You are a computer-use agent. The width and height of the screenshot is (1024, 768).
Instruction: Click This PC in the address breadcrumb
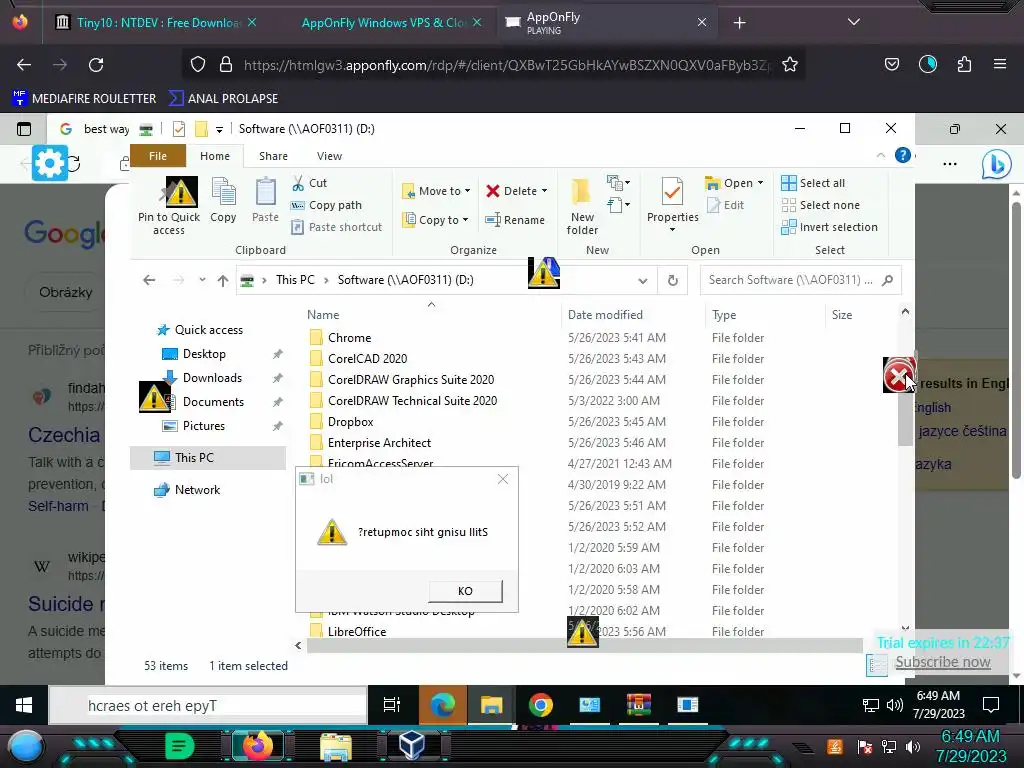pyautogui.click(x=295, y=280)
